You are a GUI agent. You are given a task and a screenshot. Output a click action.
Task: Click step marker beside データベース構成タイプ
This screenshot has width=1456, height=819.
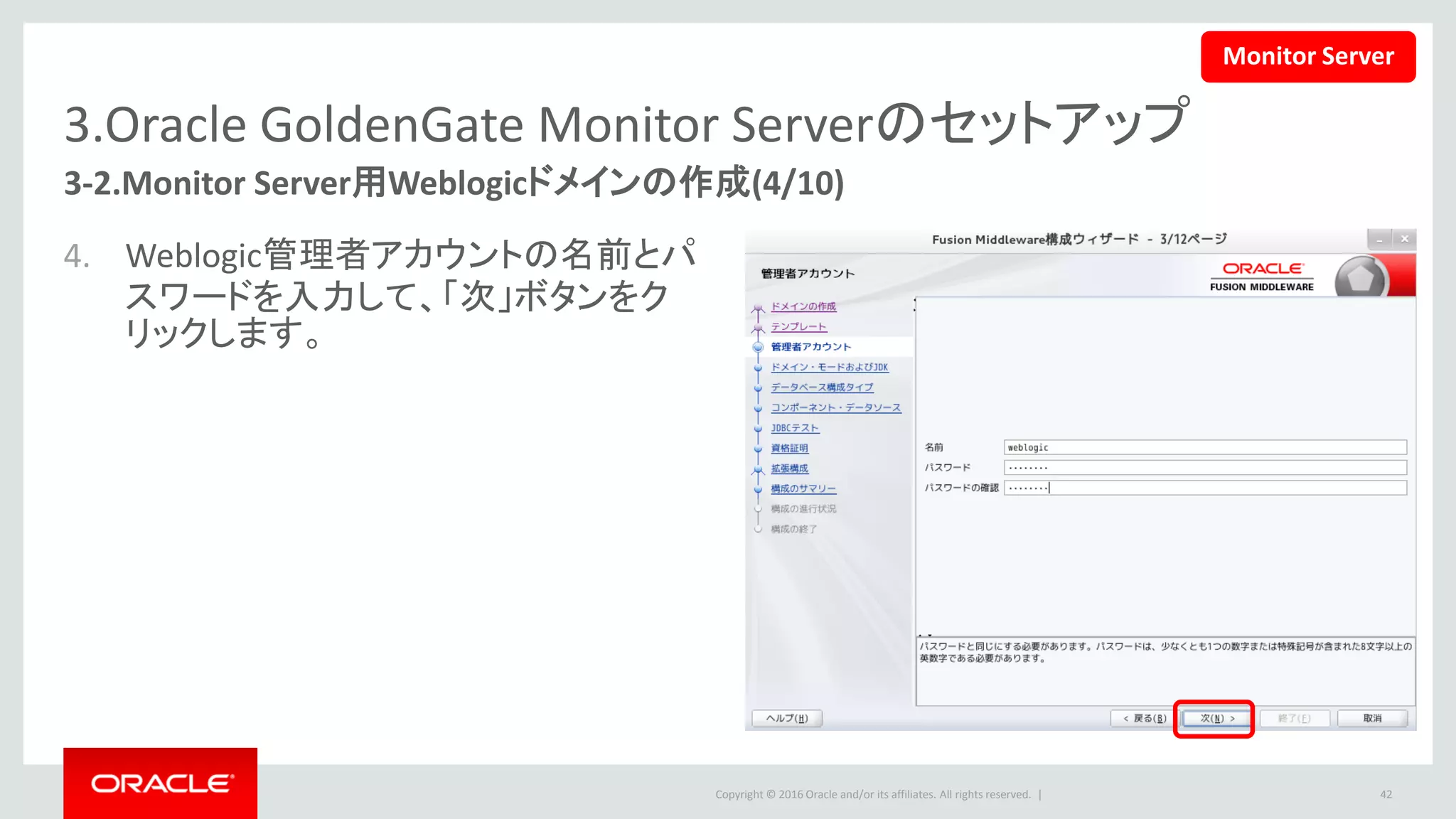758,387
